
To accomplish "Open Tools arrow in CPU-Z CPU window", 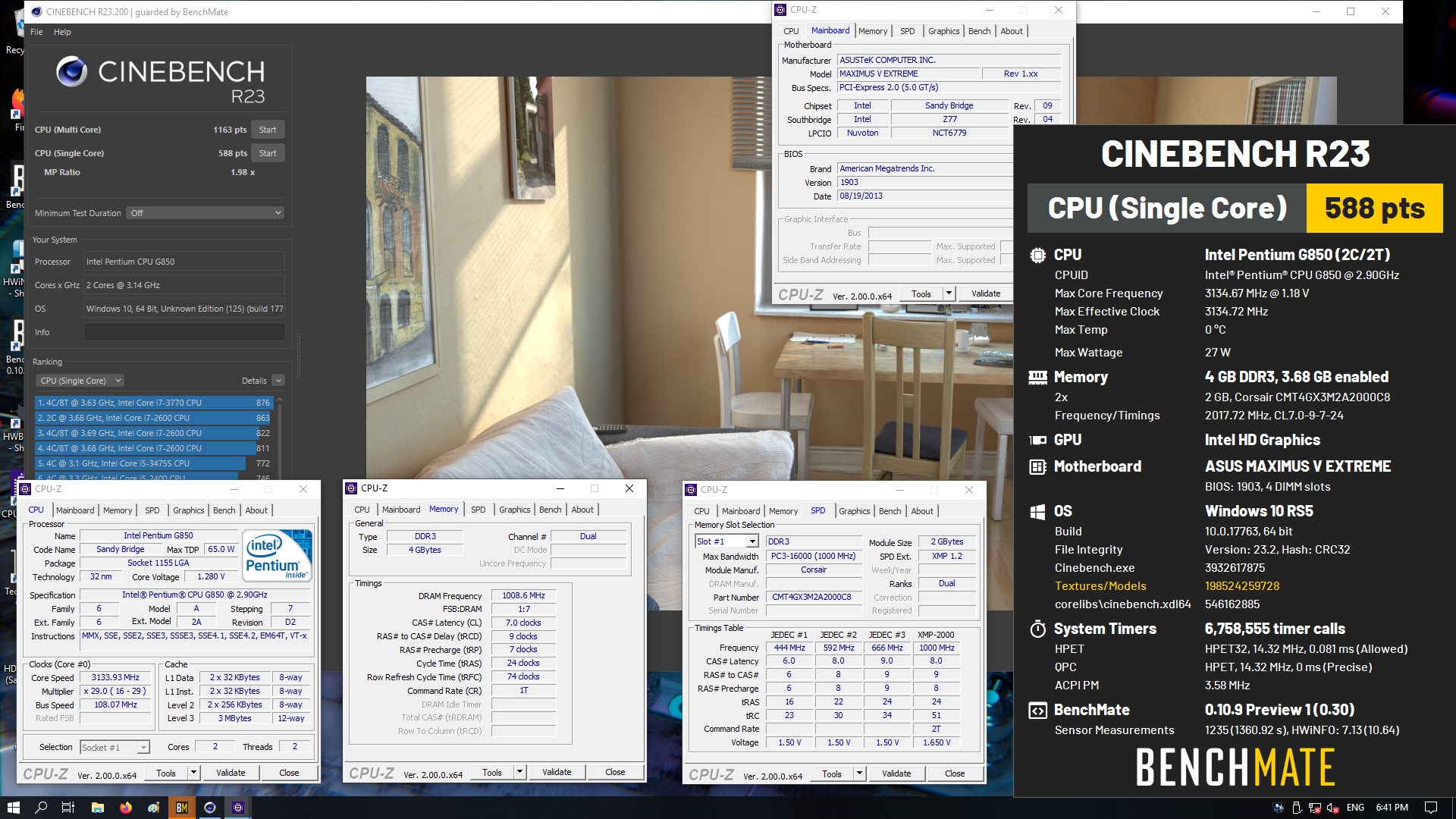I will [x=193, y=773].
